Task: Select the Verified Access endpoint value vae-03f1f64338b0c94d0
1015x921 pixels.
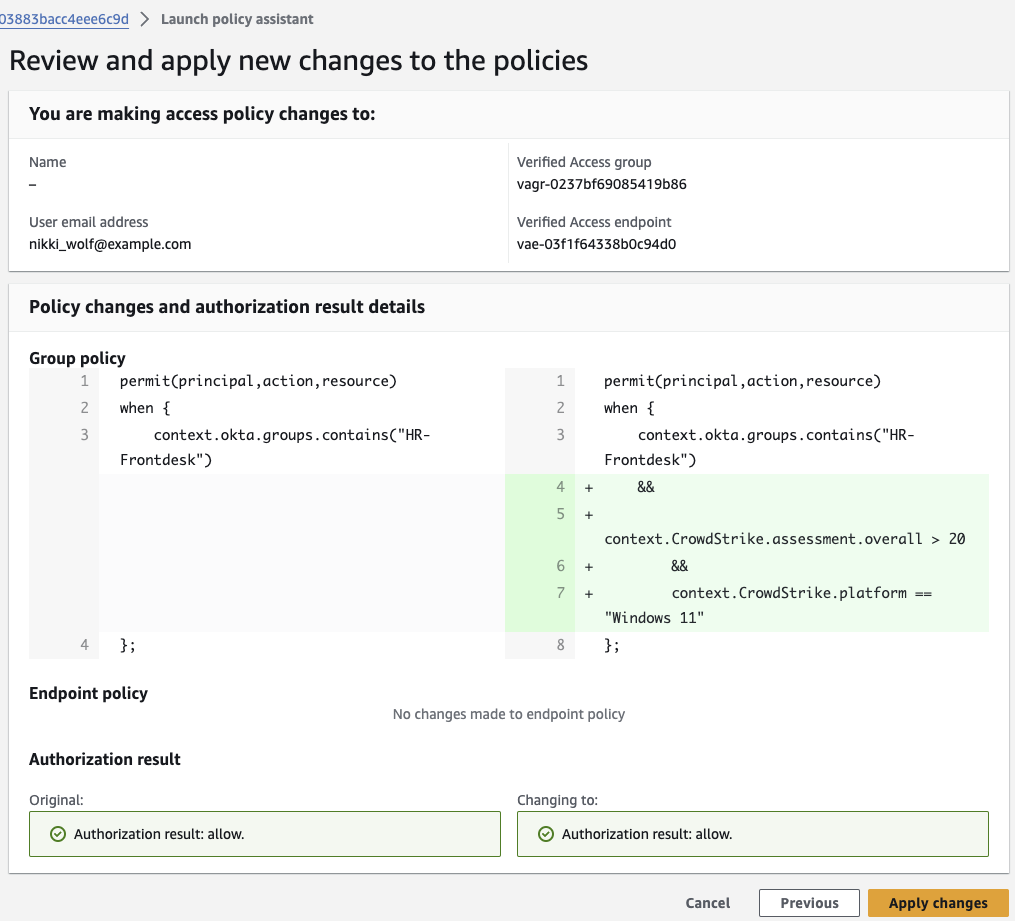Action: [595, 243]
